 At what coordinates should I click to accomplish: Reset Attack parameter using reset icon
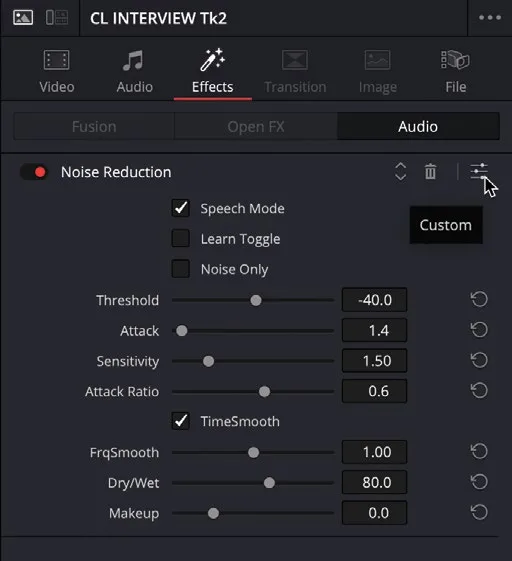(479, 330)
